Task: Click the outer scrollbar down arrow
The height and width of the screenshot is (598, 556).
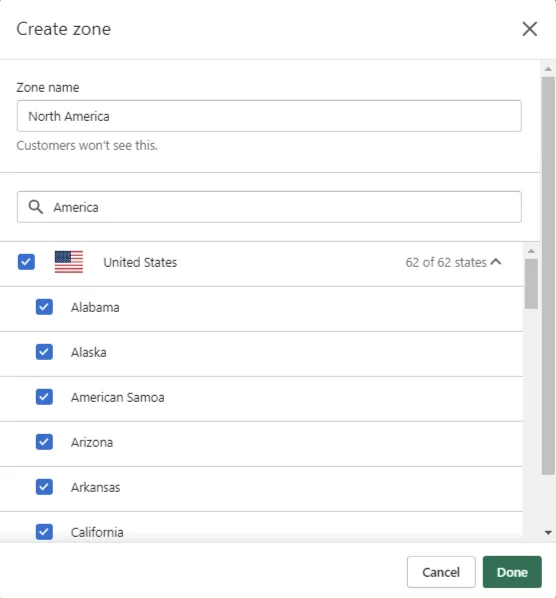Action: click(548, 533)
